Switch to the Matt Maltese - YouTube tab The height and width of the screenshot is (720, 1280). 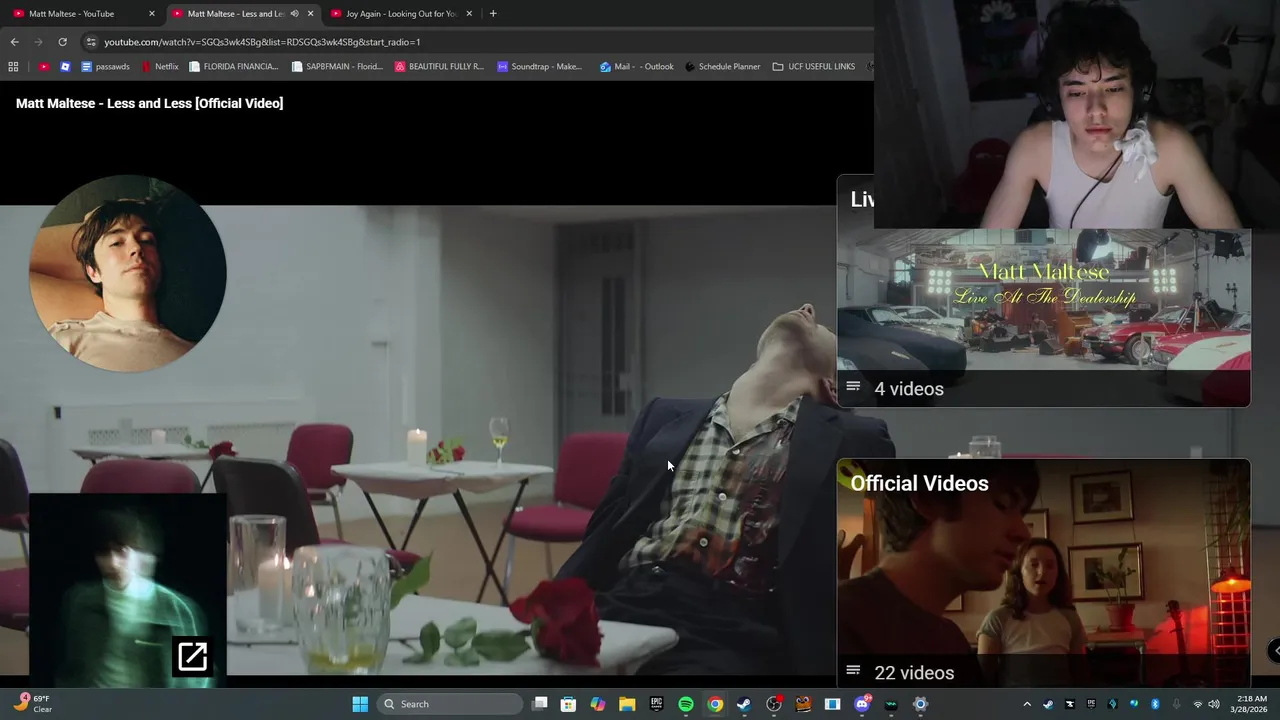70,14
